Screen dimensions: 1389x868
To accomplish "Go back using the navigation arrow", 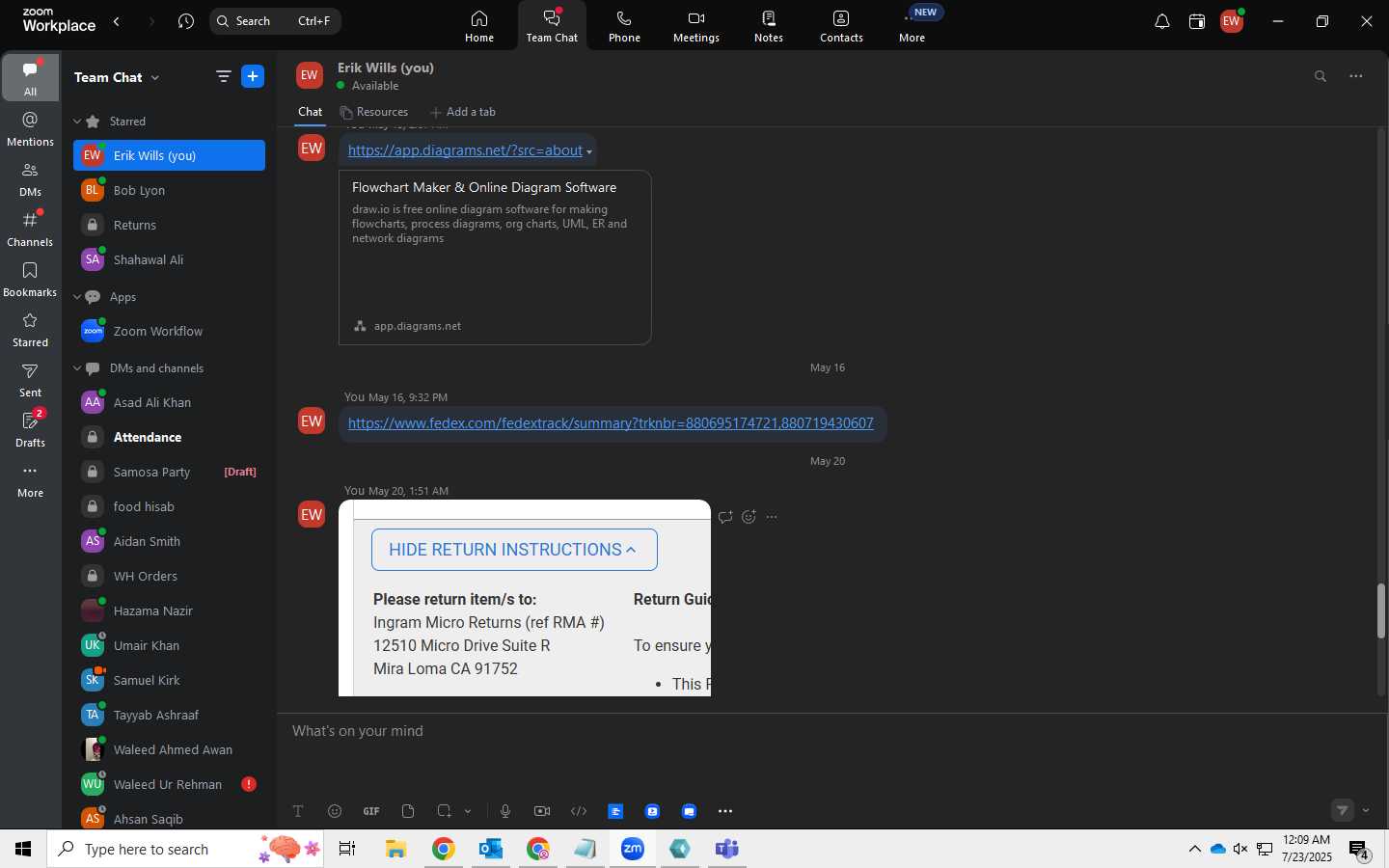I will tap(117, 21).
